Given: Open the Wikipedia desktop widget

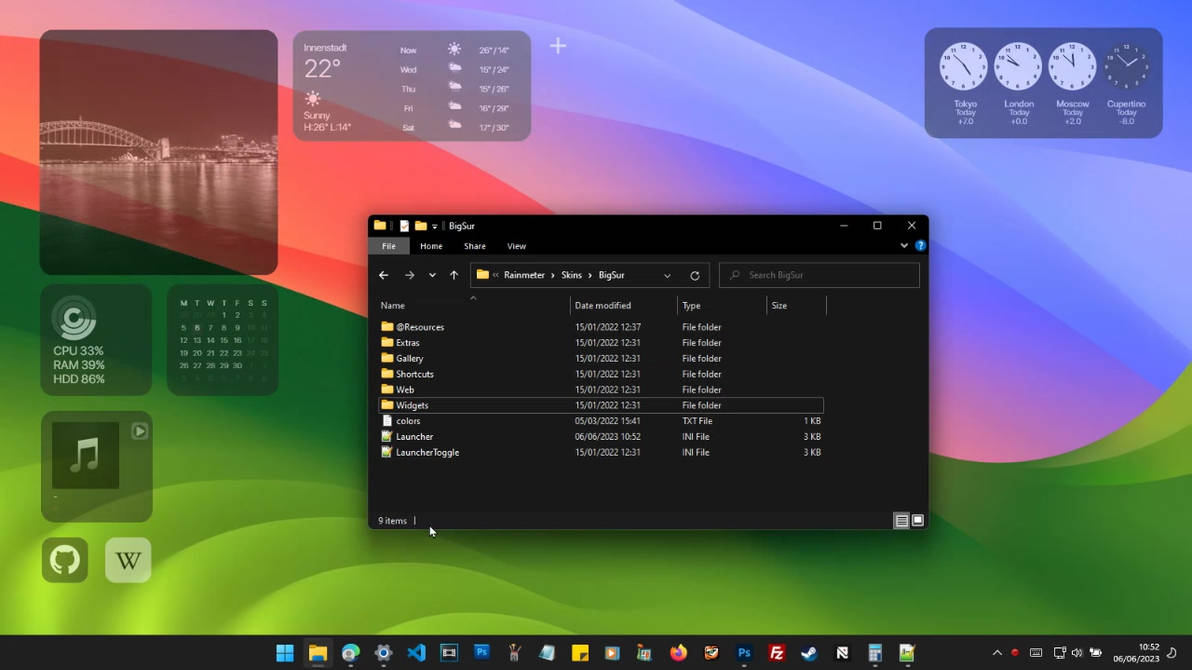Looking at the screenshot, I should click(x=128, y=559).
